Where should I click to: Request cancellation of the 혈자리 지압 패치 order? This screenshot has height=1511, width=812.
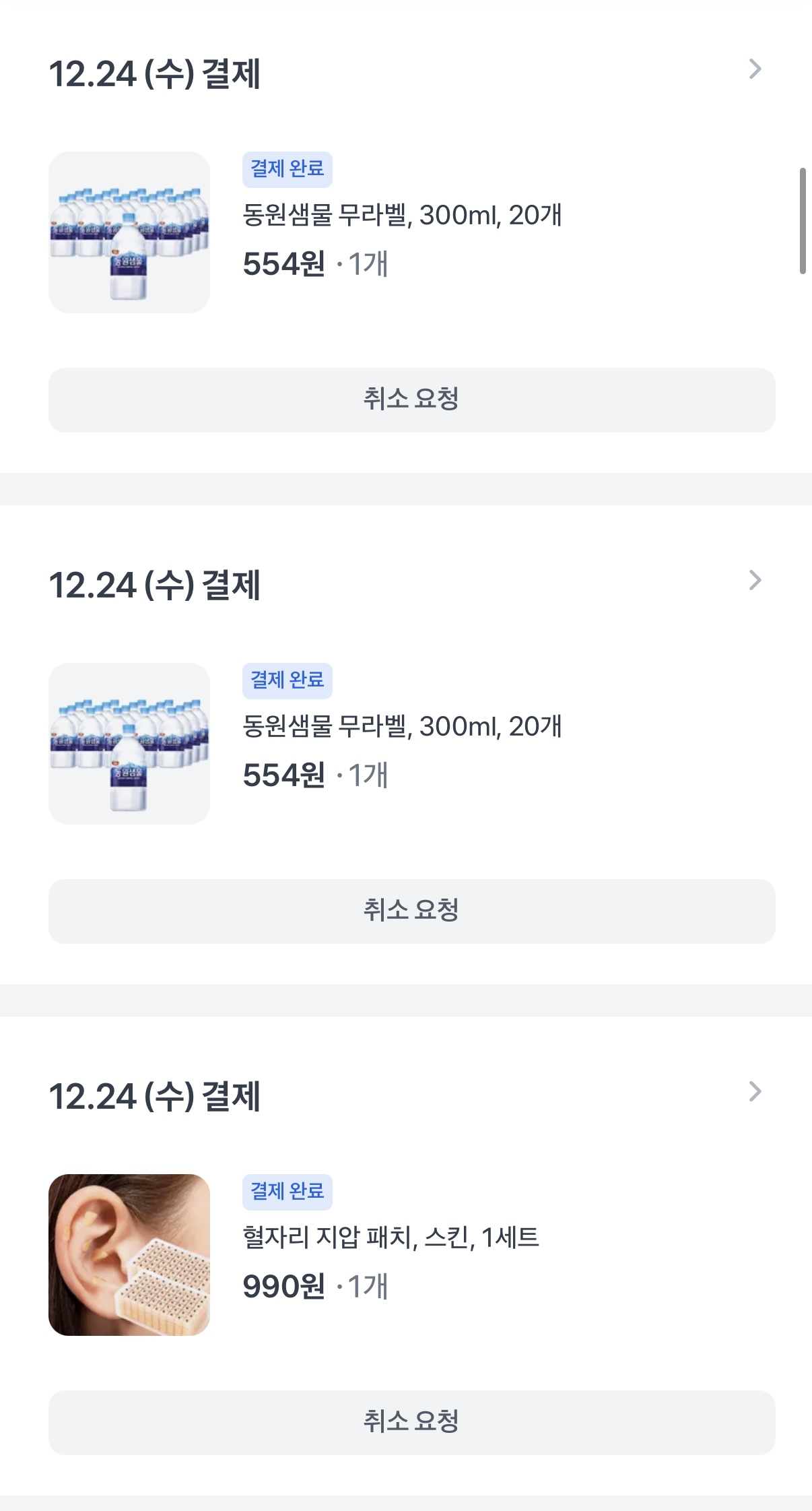[x=411, y=1422]
